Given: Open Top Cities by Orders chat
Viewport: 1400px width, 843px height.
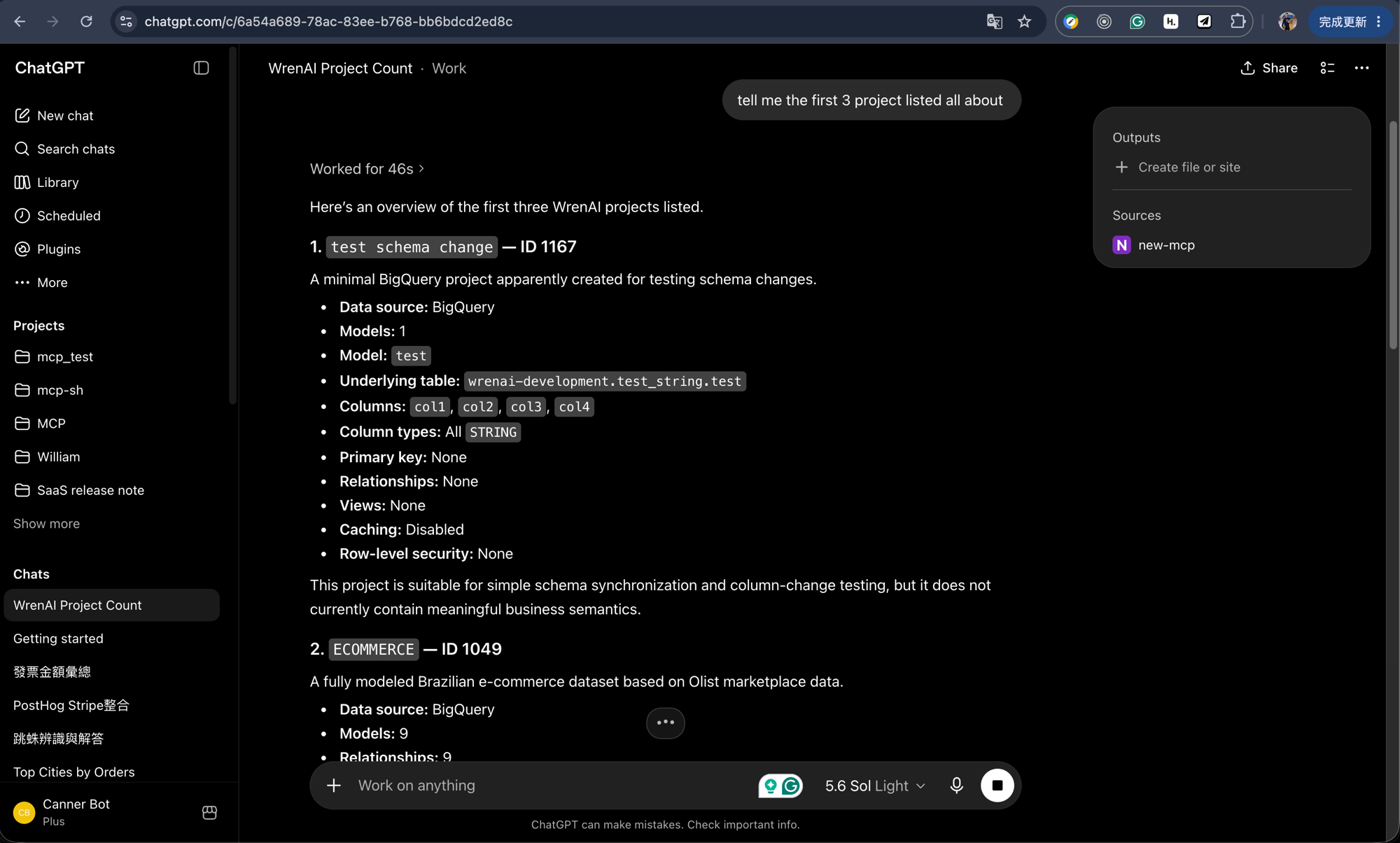Looking at the screenshot, I should (73, 772).
